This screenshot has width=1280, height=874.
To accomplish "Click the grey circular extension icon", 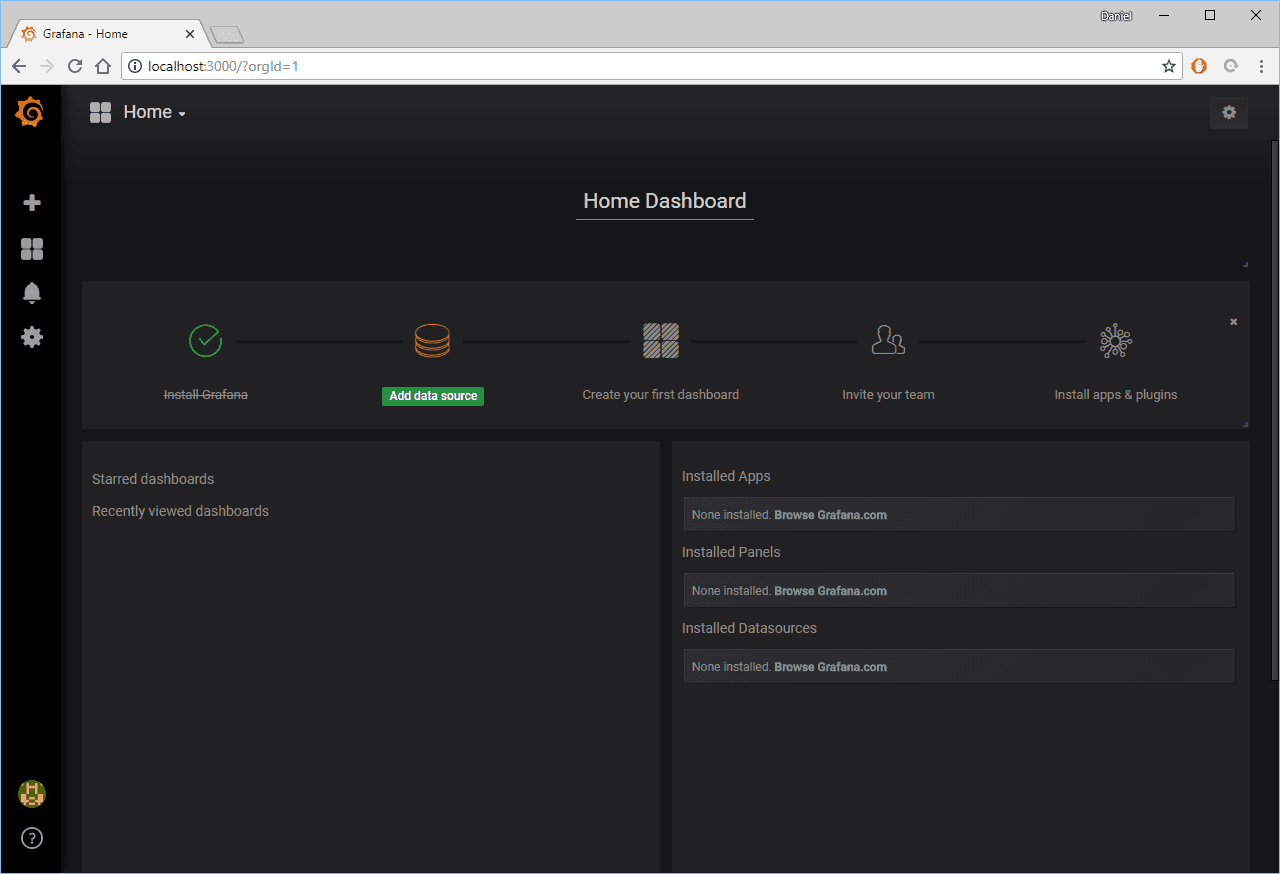I will coord(1231,66).
